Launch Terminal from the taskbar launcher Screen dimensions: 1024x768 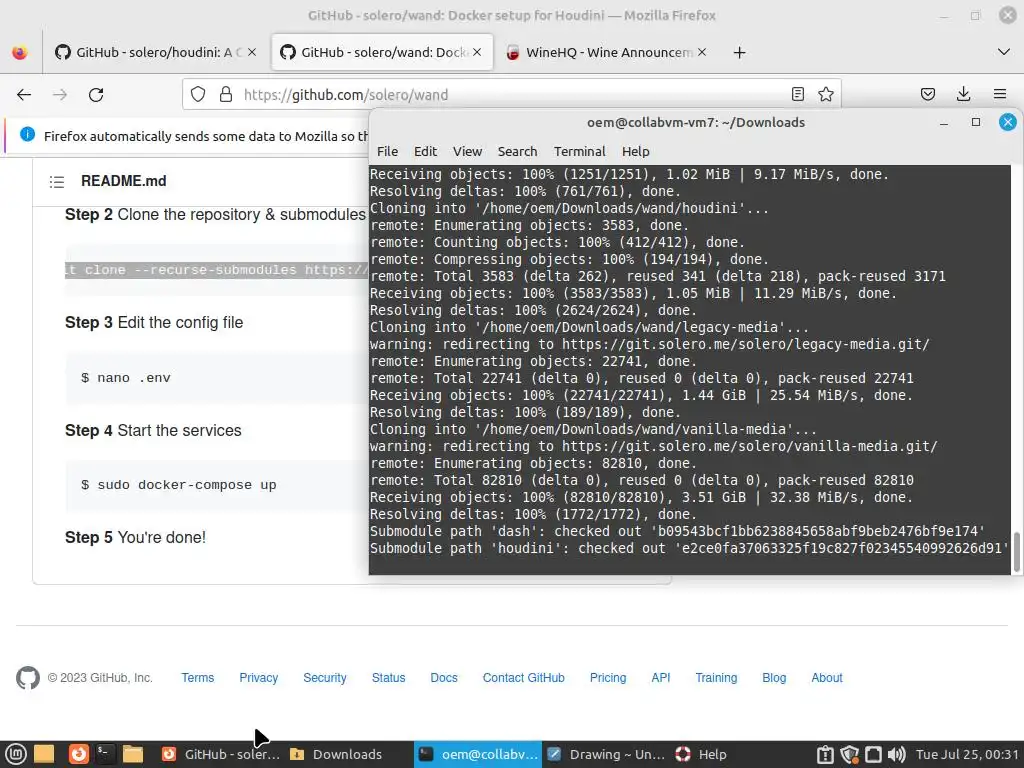pos(104,754)
